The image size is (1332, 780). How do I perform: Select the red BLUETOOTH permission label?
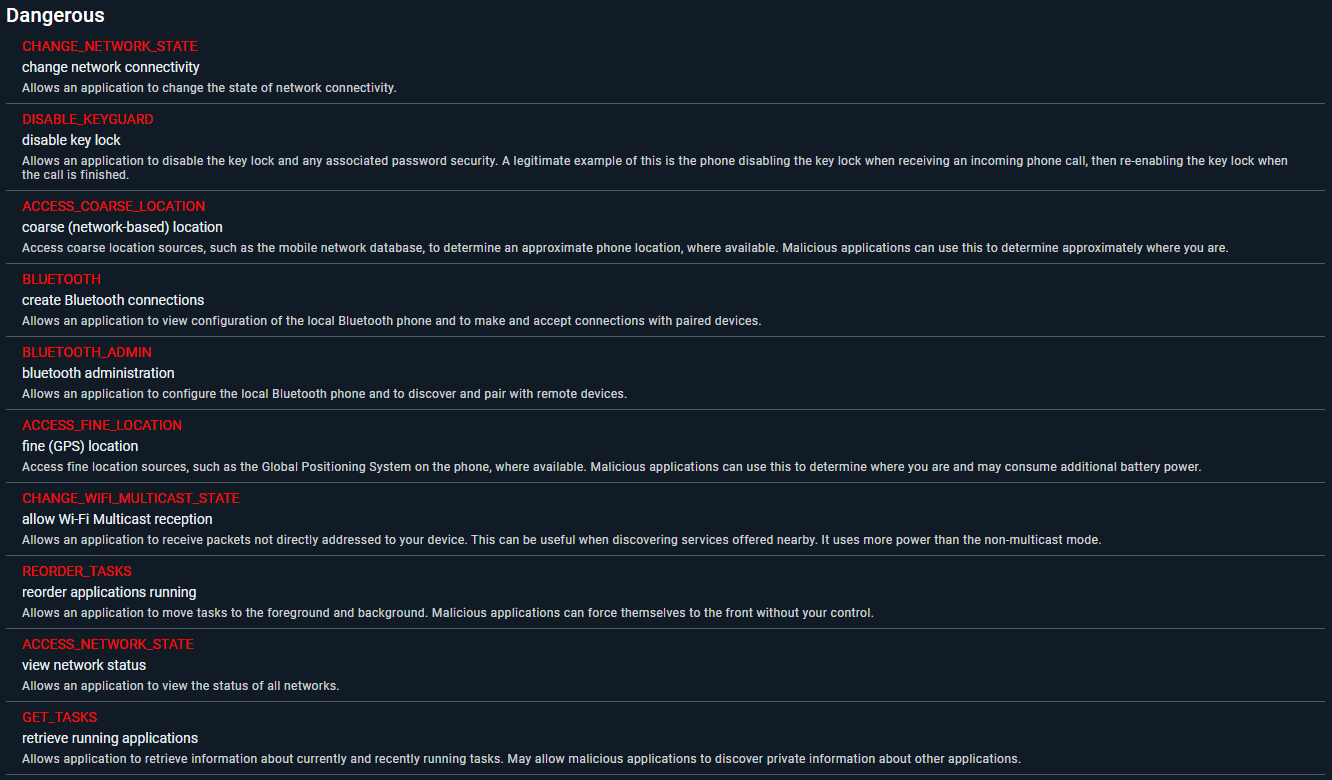pos(62,279)
